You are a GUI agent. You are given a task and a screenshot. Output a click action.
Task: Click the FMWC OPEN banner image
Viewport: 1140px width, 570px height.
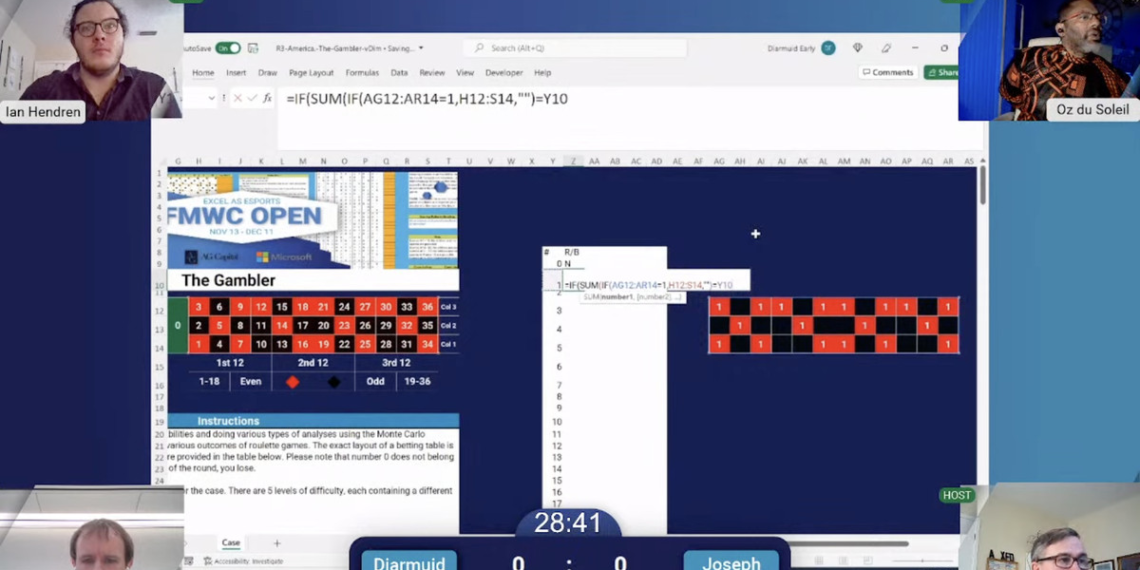pyautogui.click(x=313, y=220)
